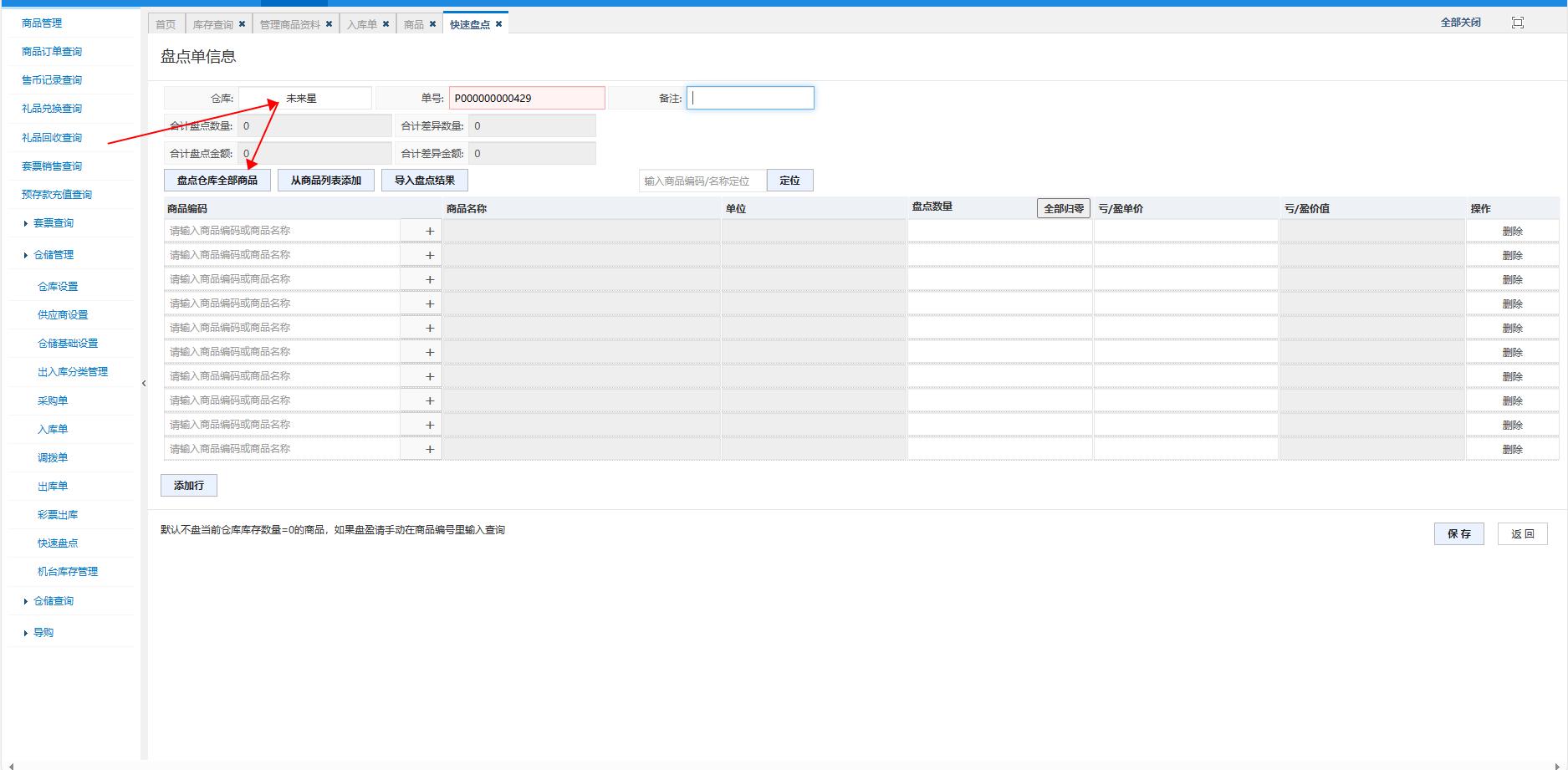Focus first row 盘点数量 cell
This screenshot has width=1568, height=770.
click(x=1000, y=231)
